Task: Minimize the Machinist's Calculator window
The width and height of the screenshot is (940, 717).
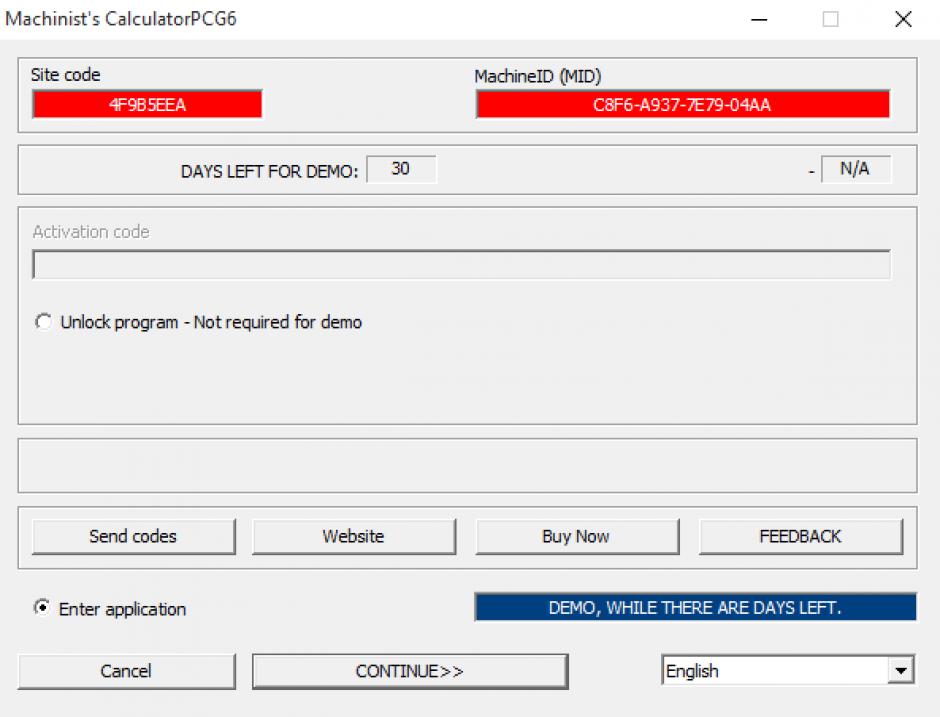Action: click(x=760, y=19)
